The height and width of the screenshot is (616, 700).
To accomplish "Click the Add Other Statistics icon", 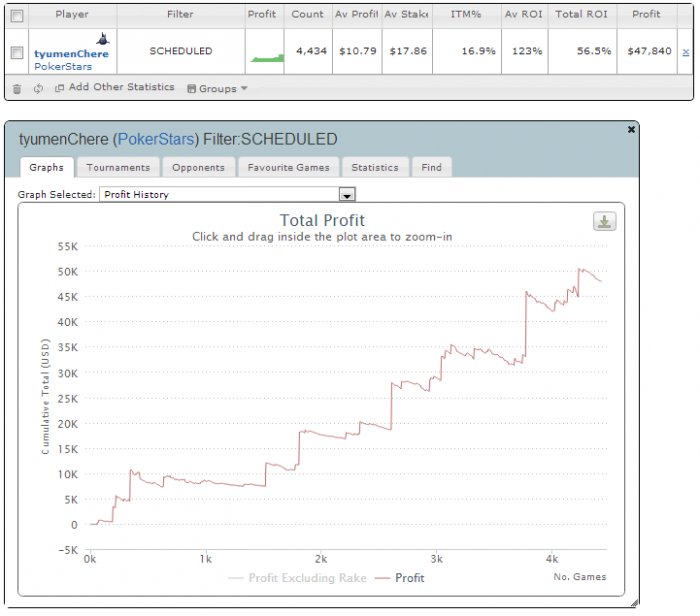I will point(59,88).
